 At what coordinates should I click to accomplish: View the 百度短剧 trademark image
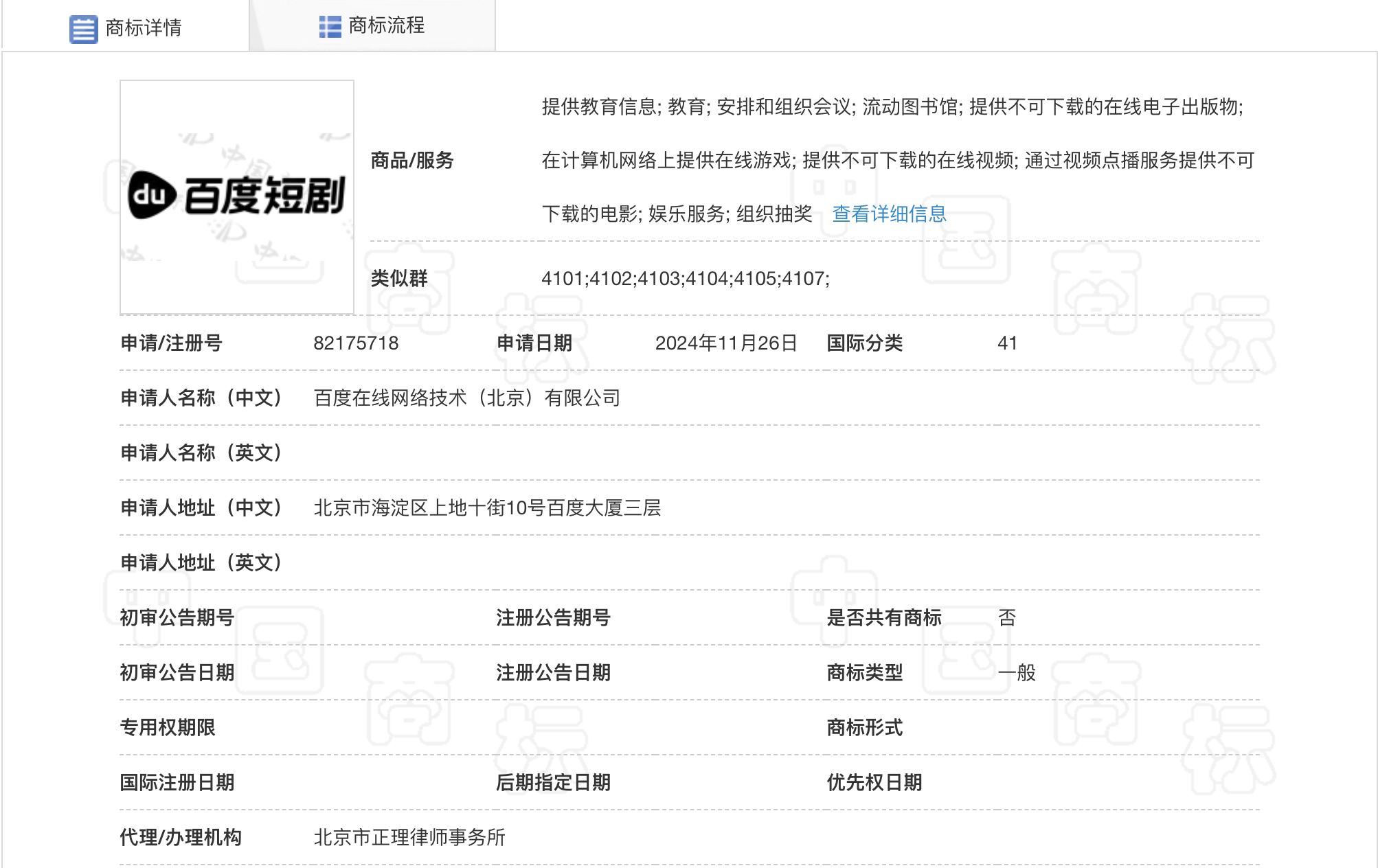coord(237,197)
